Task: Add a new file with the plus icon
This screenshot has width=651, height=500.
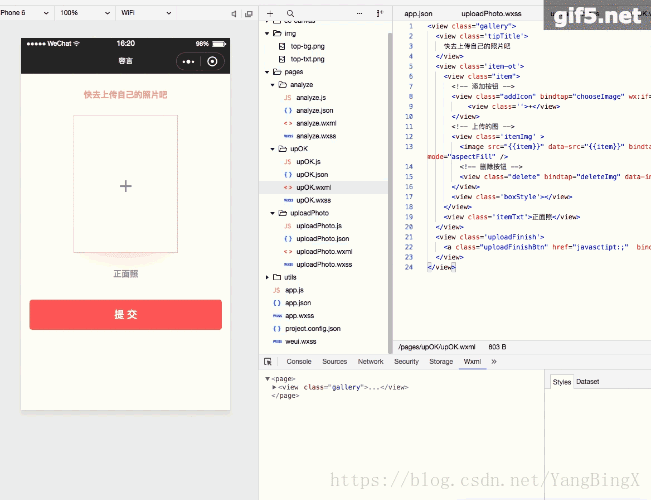Action: [270, 13]
